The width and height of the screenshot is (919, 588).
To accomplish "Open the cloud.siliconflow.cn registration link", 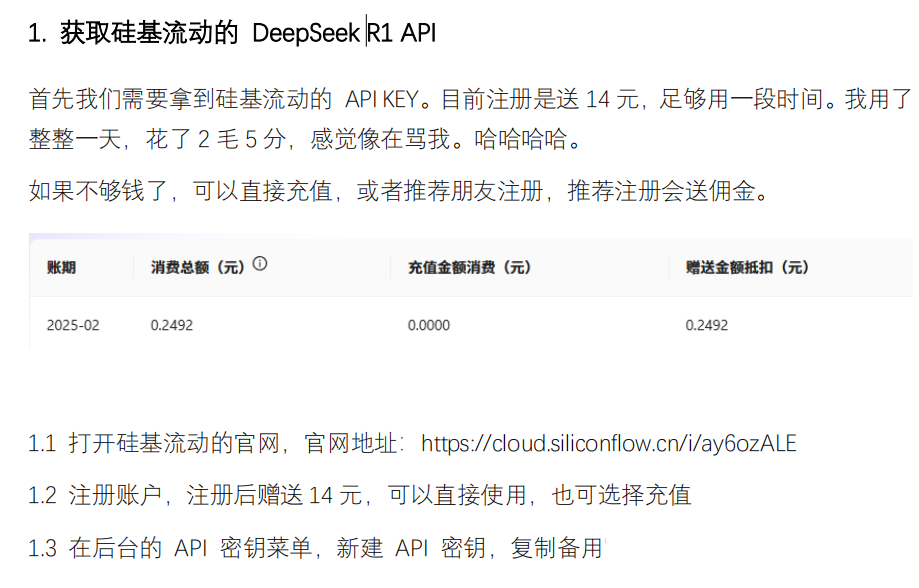I will (608, 444).
